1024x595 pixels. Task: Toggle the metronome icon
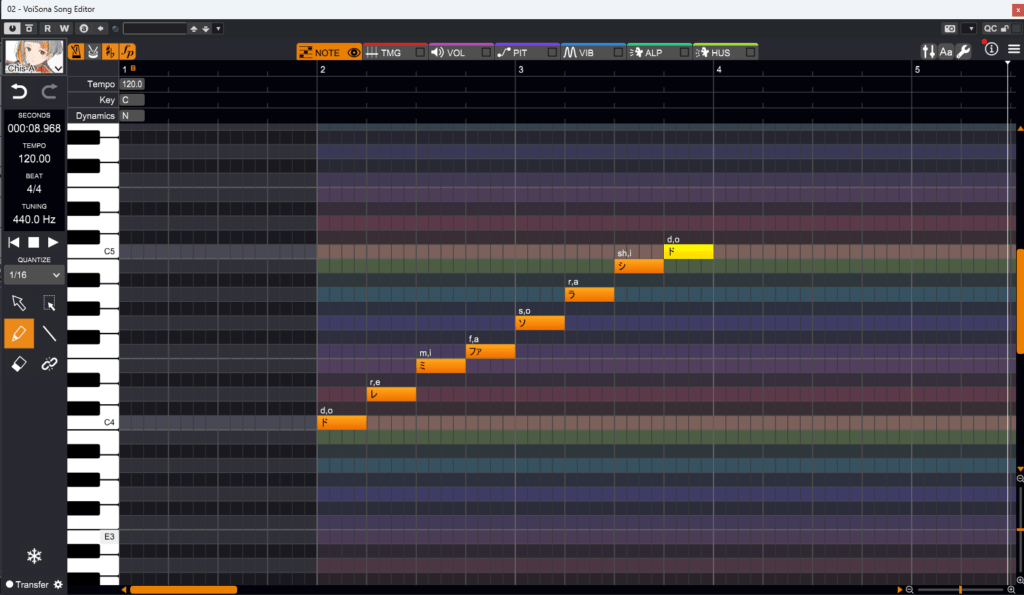coord(76,52)
